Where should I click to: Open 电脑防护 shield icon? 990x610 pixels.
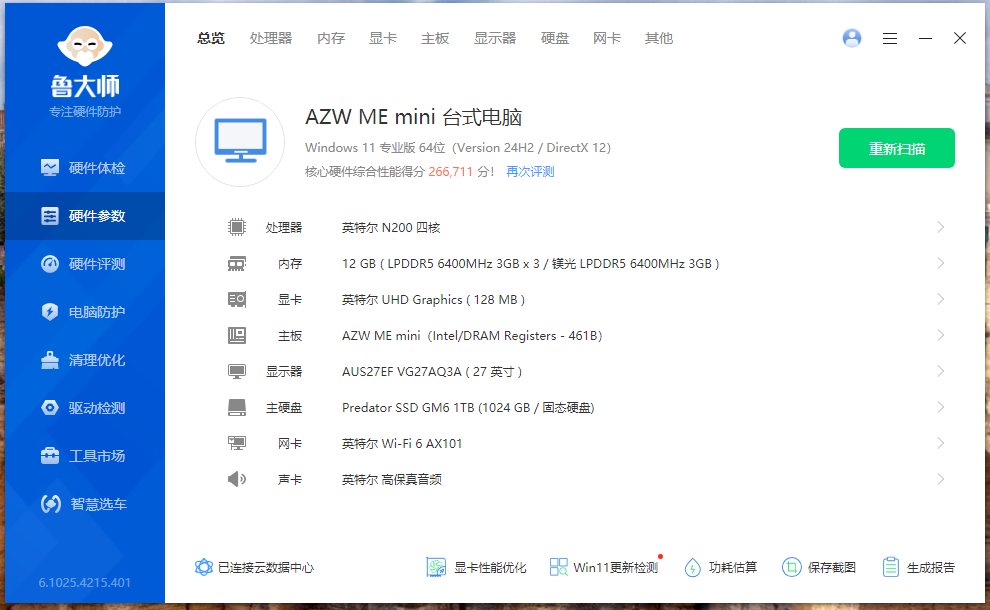50,312
